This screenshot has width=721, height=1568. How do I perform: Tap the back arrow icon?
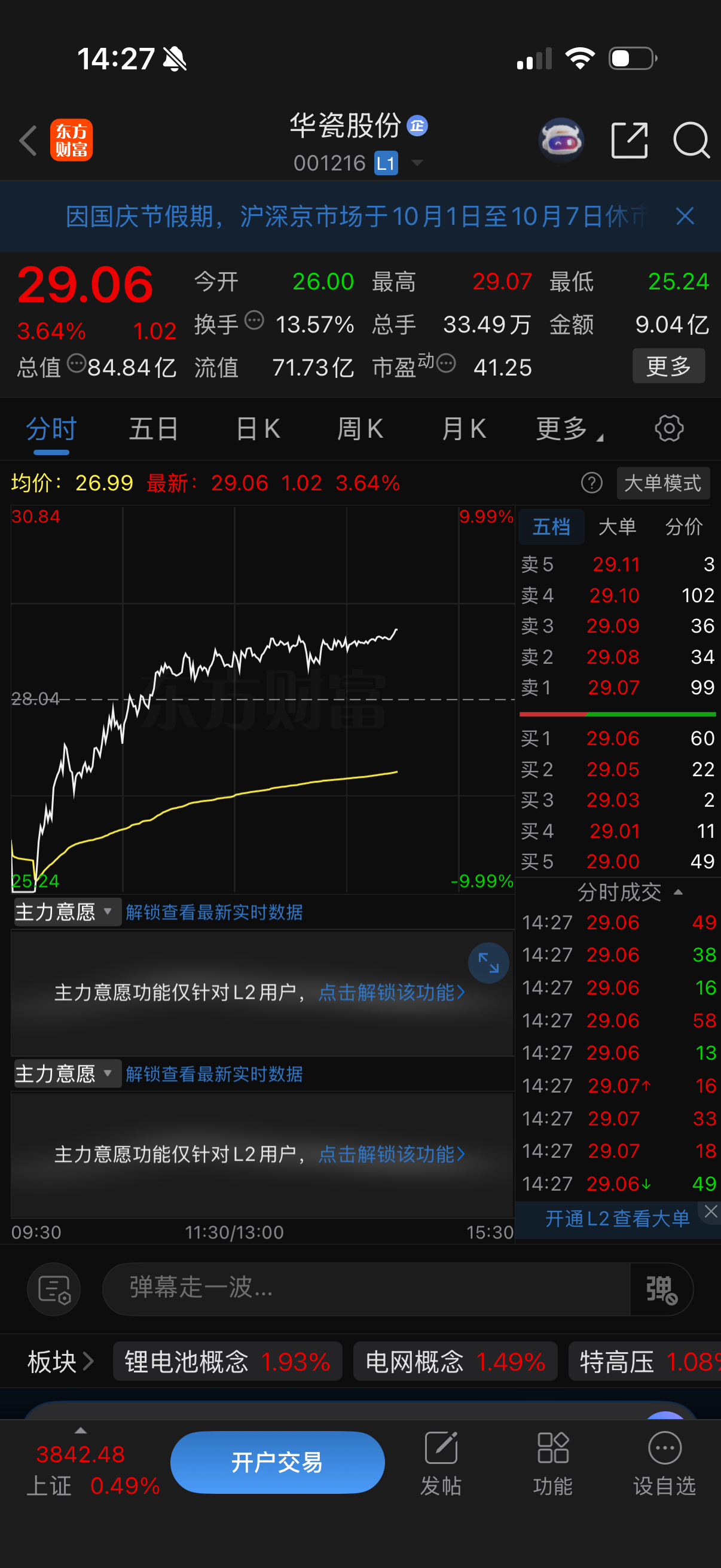click(28, 141)
